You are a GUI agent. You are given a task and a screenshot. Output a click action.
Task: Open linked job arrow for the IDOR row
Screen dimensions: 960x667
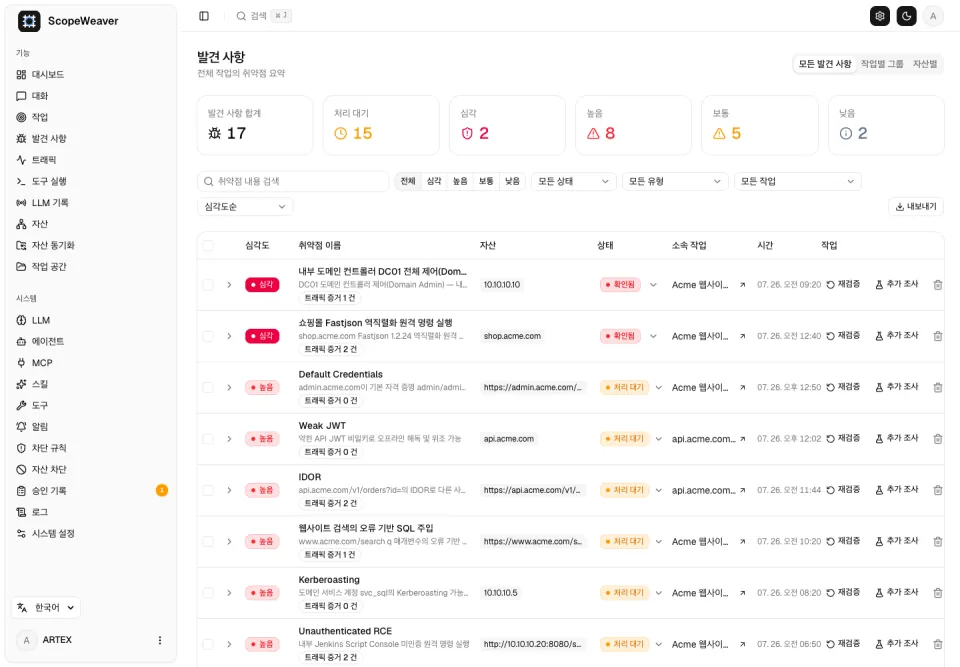742,490
